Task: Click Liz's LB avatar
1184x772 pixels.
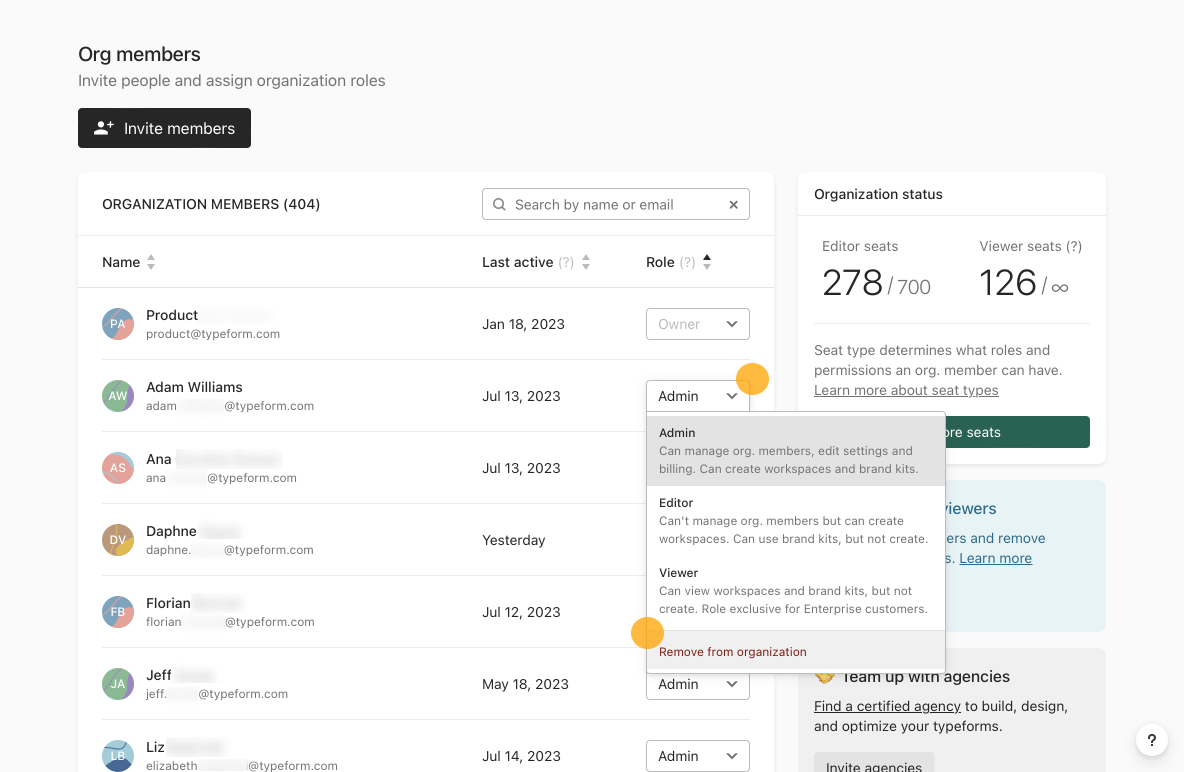Action: point(118,755)
